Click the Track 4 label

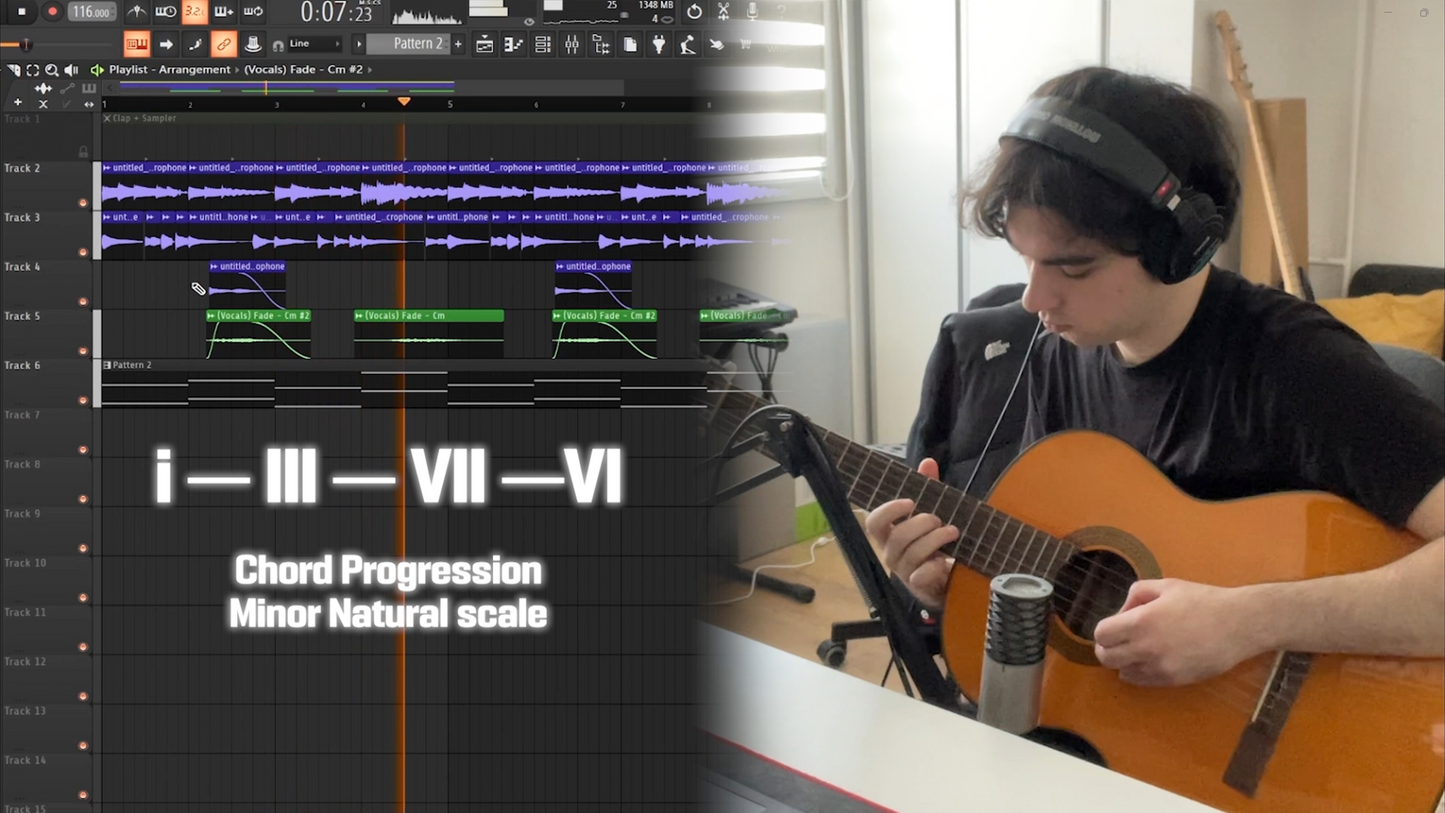coord(22,267)
